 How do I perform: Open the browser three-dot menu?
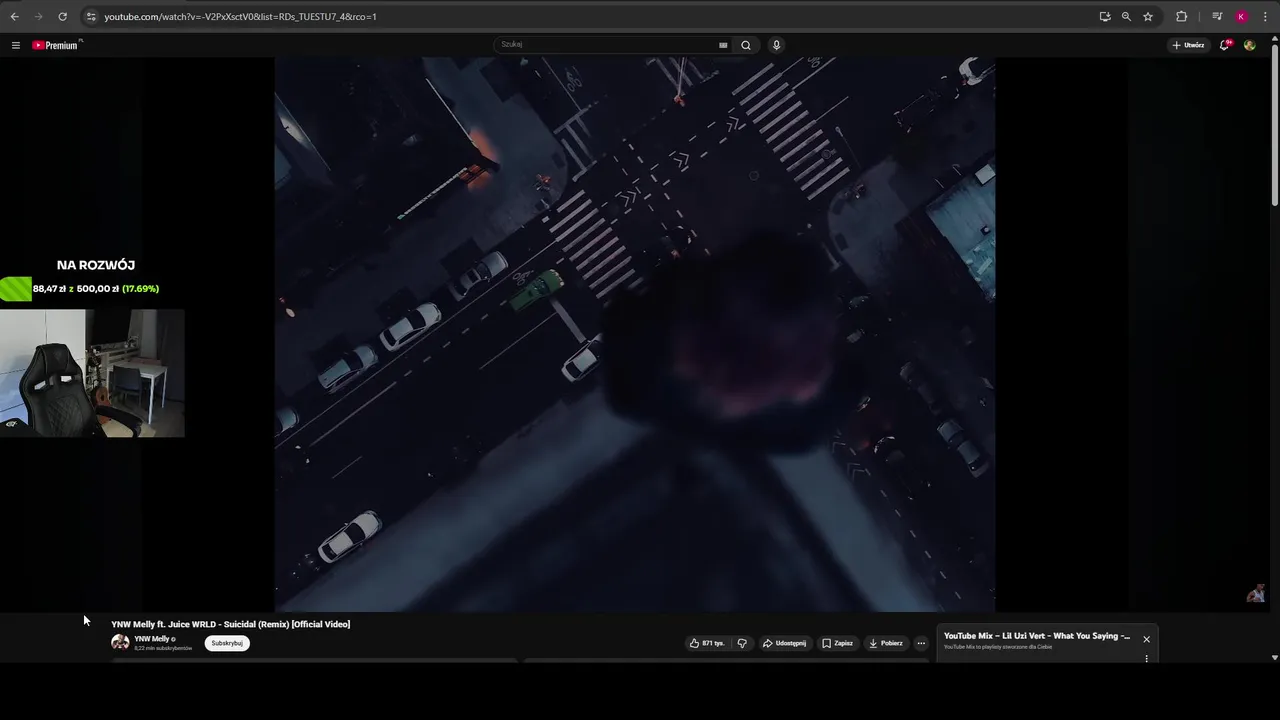pyautogui.click(x=1265, y=17)
